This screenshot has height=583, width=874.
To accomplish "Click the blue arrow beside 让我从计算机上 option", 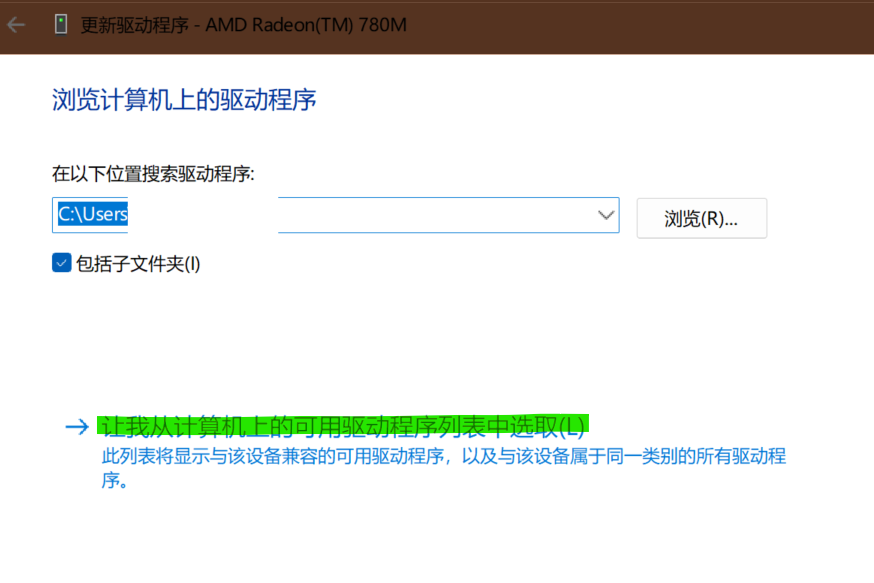I will [x=77, y=427].
